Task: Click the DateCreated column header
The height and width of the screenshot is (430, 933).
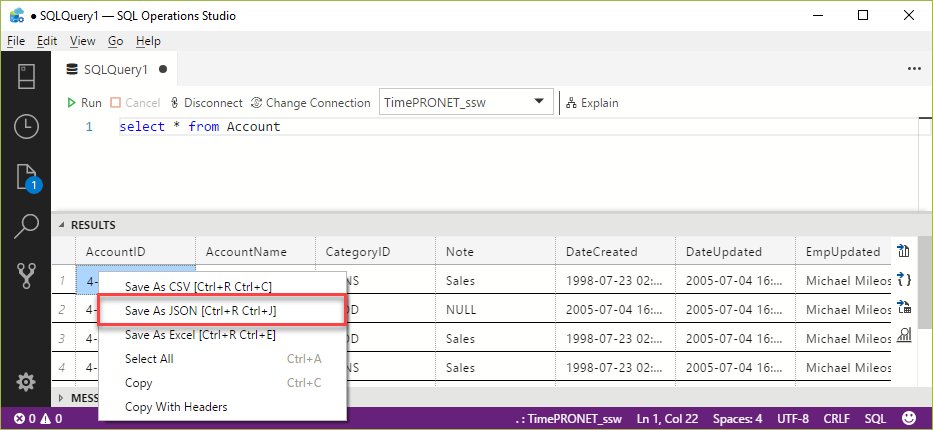Action: click(x=616, y=252)
